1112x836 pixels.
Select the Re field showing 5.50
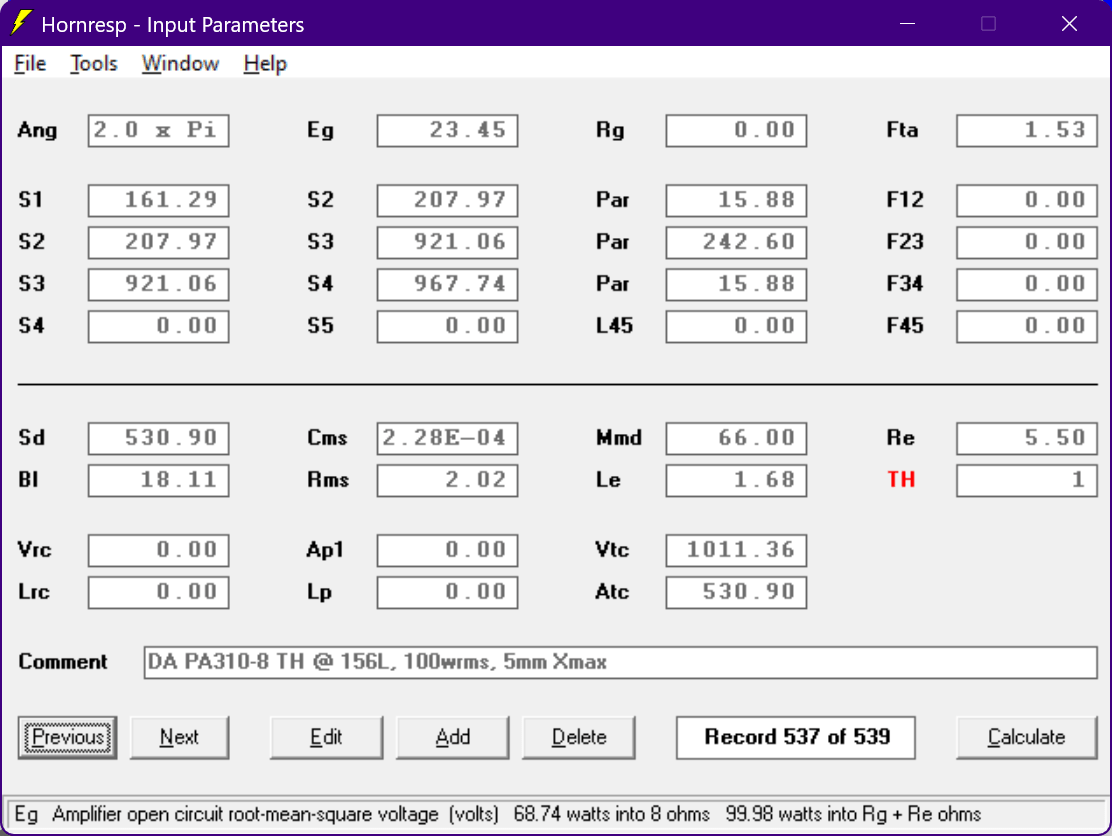tap(1027, 438)
